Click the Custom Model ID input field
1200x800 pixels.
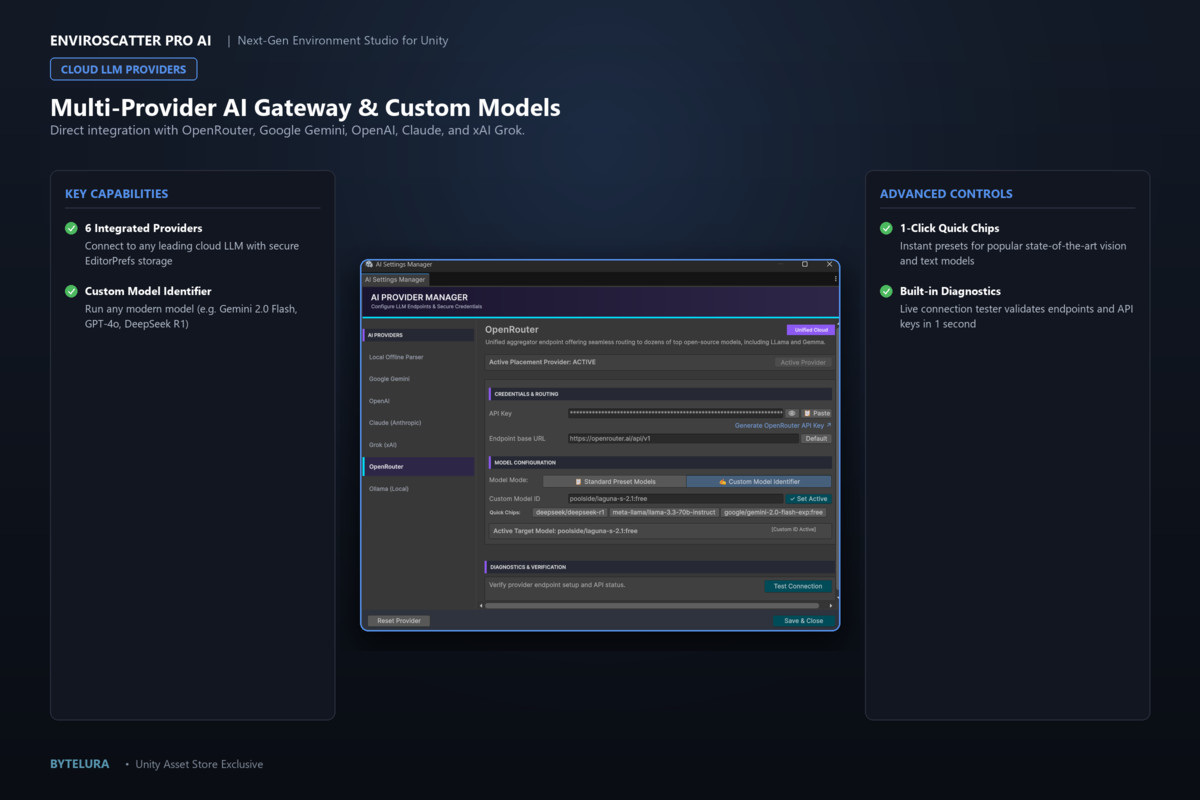click(675, 498)
